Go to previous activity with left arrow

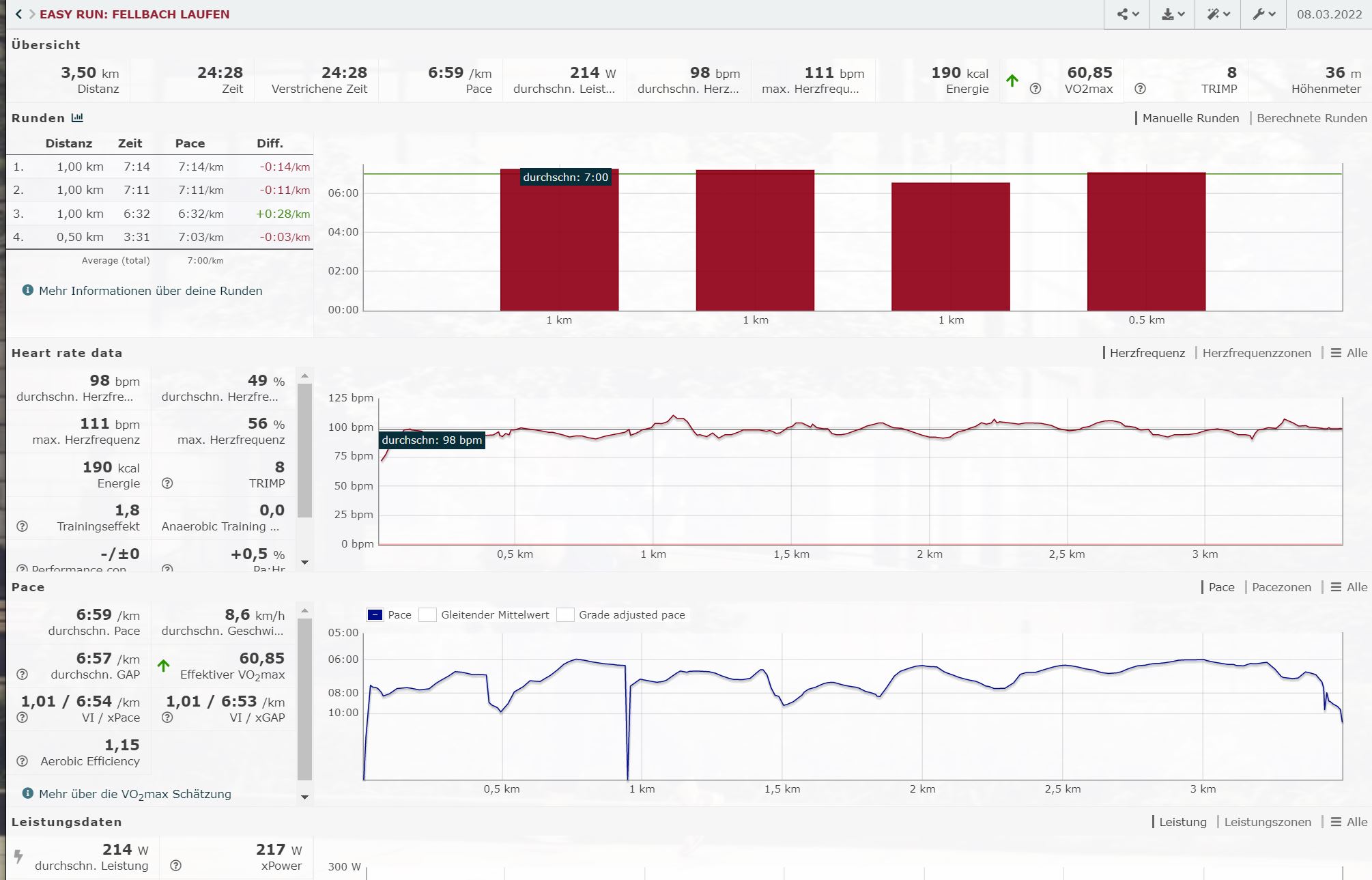[18, 14]
